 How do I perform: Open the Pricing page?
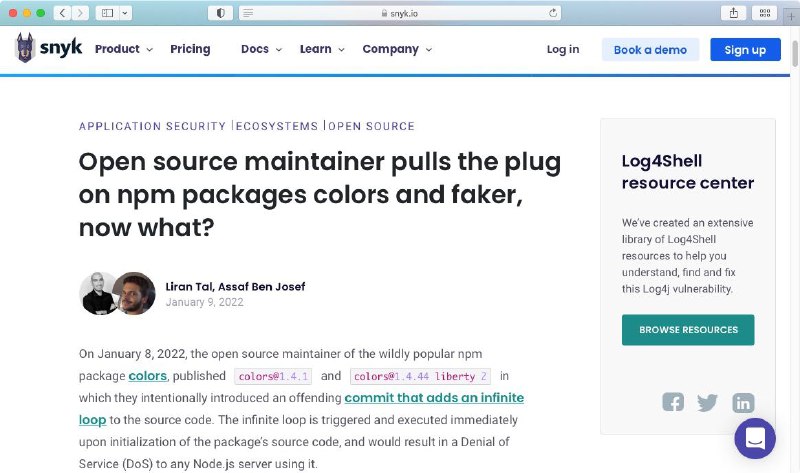pyautogui.click(x=190, y=49)
